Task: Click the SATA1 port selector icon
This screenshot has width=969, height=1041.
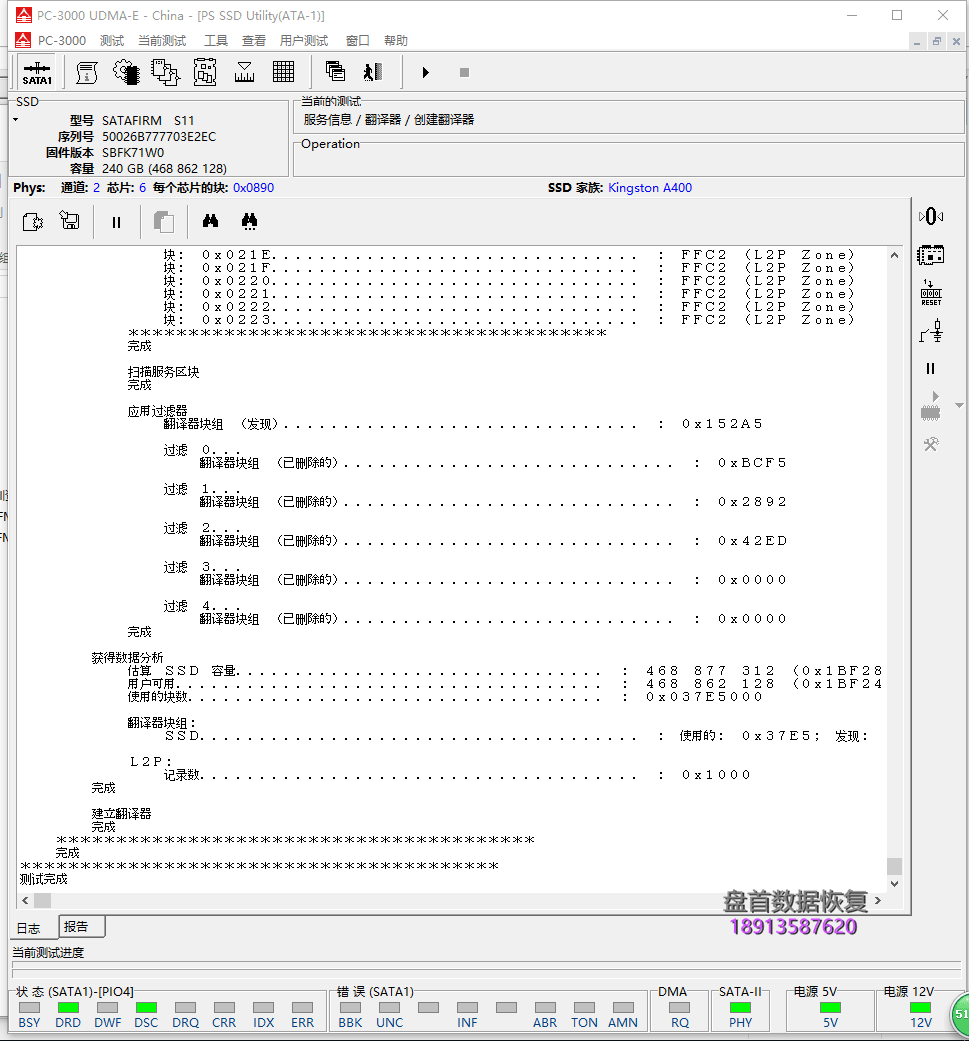Action: (37, 72)
